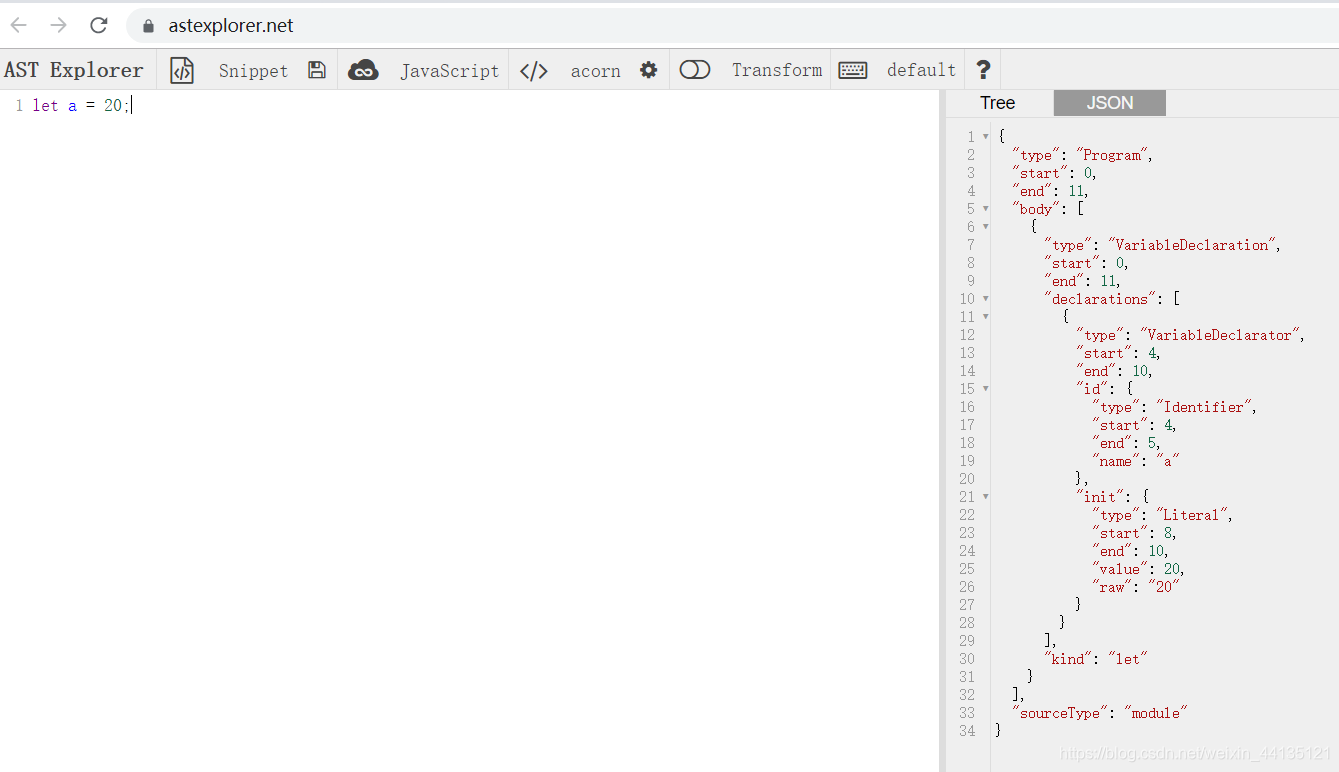
Task: Collapse the "declarations" array fold arrow
Action: tap(986, 299)
